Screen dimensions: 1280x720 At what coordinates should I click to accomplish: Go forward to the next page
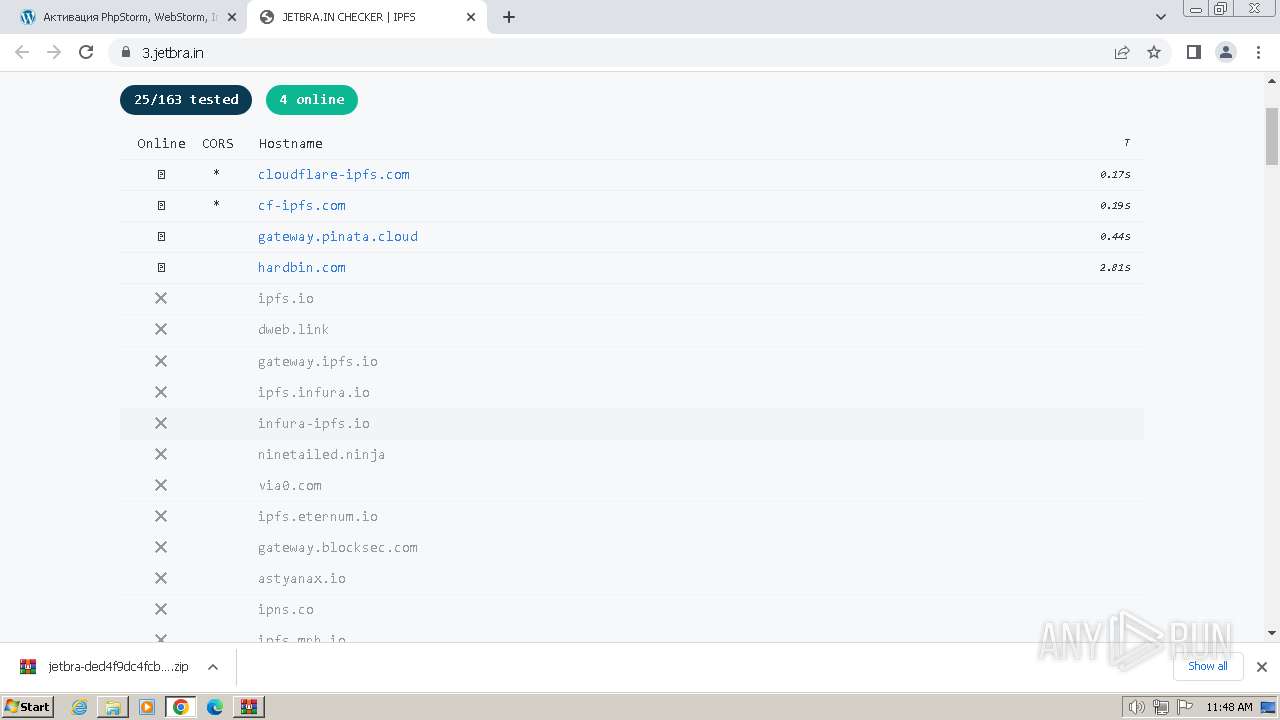point(54,52)
